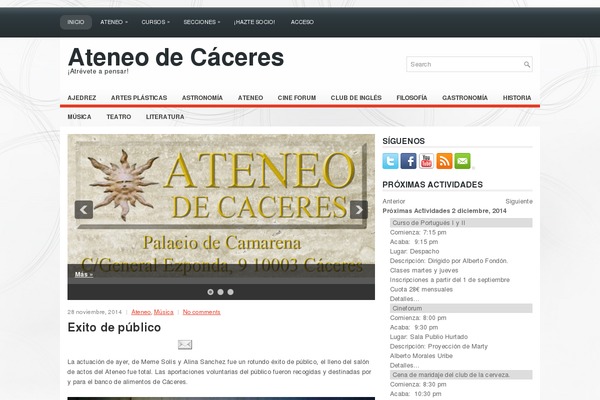Image resolution: width=600 pixels, height=400 pixels.
Task: Click Detalles… under Curso de Portugués
Action: (x=404, y=299)
